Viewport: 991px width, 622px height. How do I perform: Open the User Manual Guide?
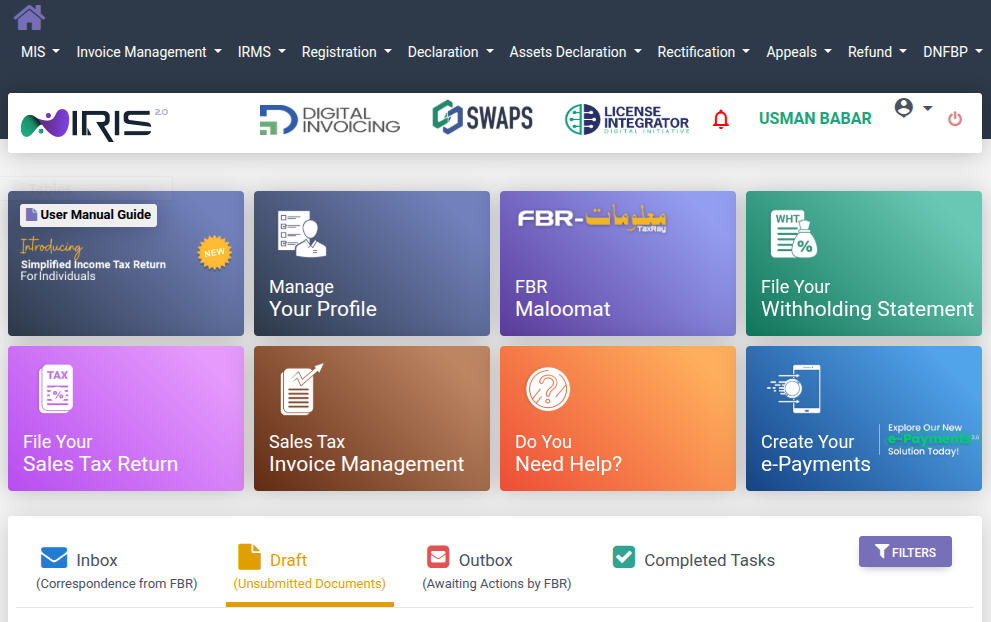click(x=88, y=215)
